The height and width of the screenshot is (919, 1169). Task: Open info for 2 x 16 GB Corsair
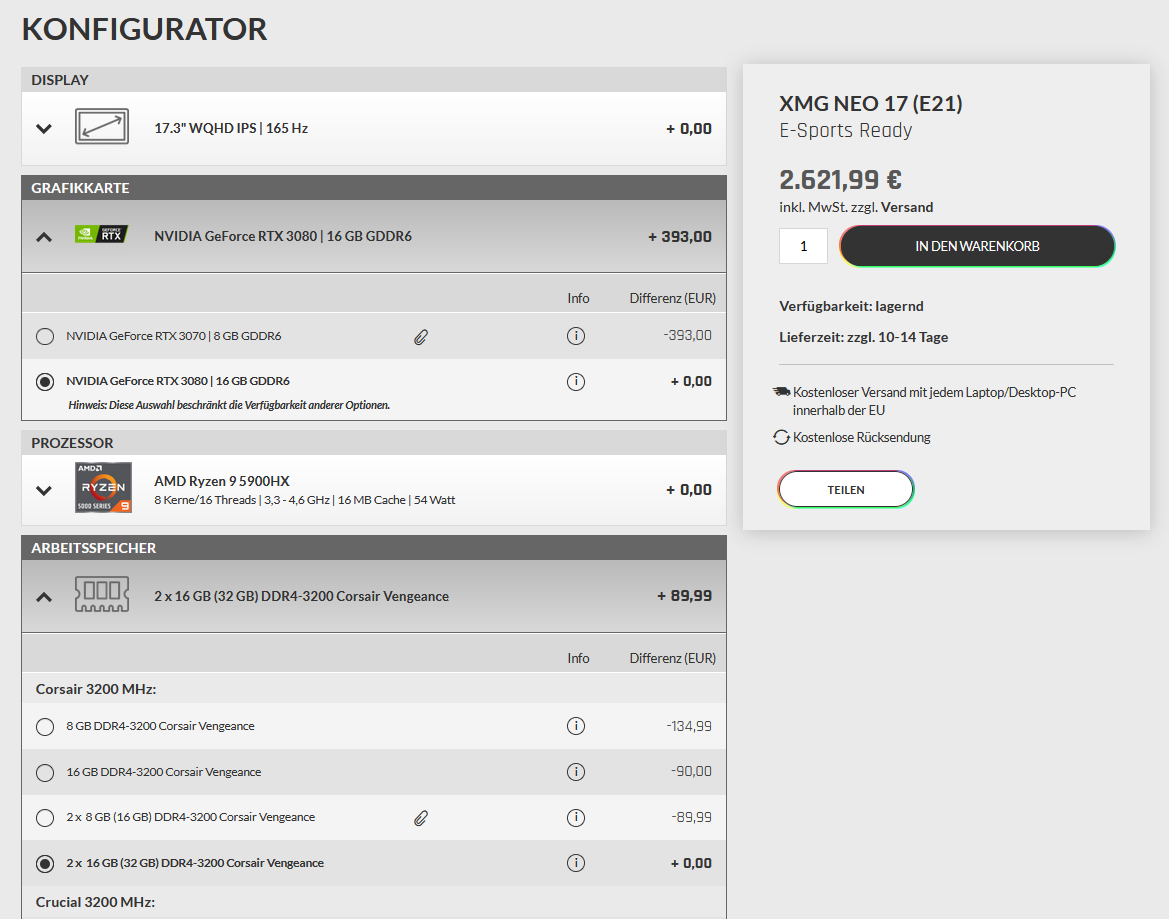point(576,863)
